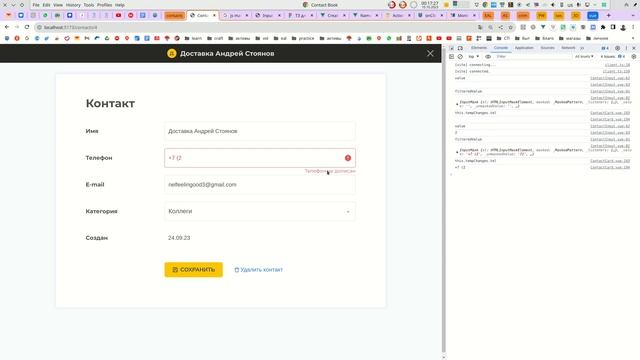This screenshot has width=640, height=360.
Task: Click the page vertical scrollbar
Action: (444, 200)
